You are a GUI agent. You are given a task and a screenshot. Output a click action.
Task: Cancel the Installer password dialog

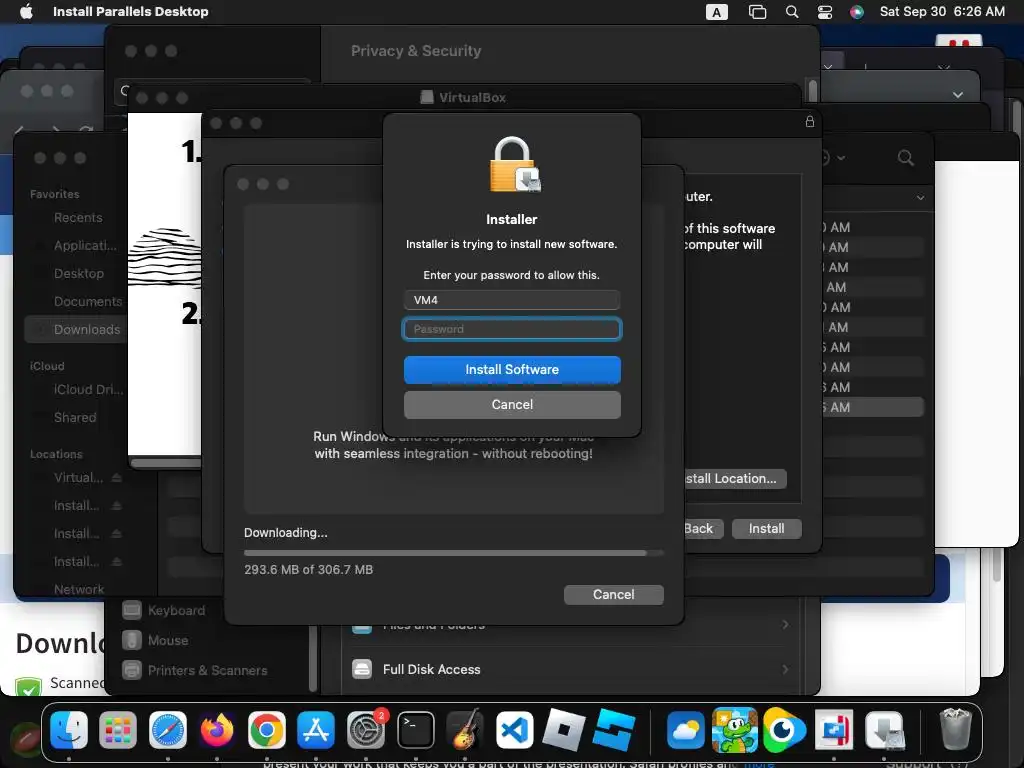512,405
